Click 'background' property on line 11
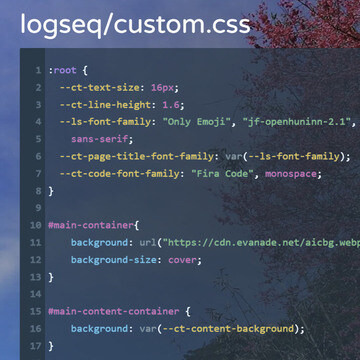360x360 pixels. click(x=99, y=243)
